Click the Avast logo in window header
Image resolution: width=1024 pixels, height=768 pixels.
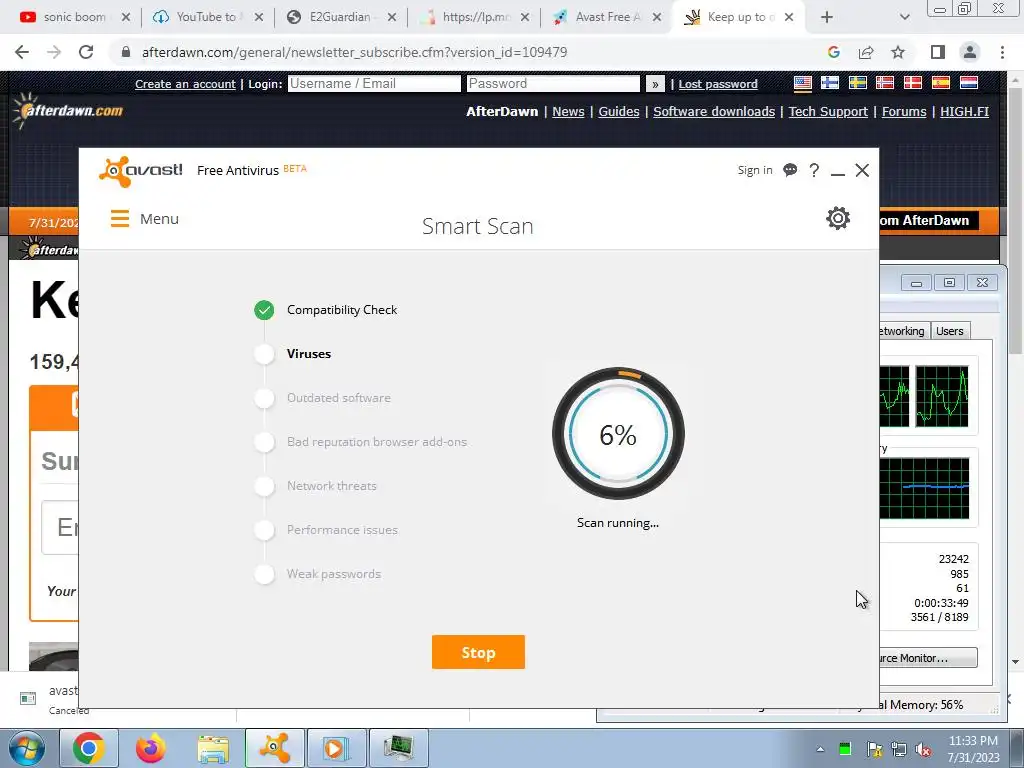(x=140, y=171)
